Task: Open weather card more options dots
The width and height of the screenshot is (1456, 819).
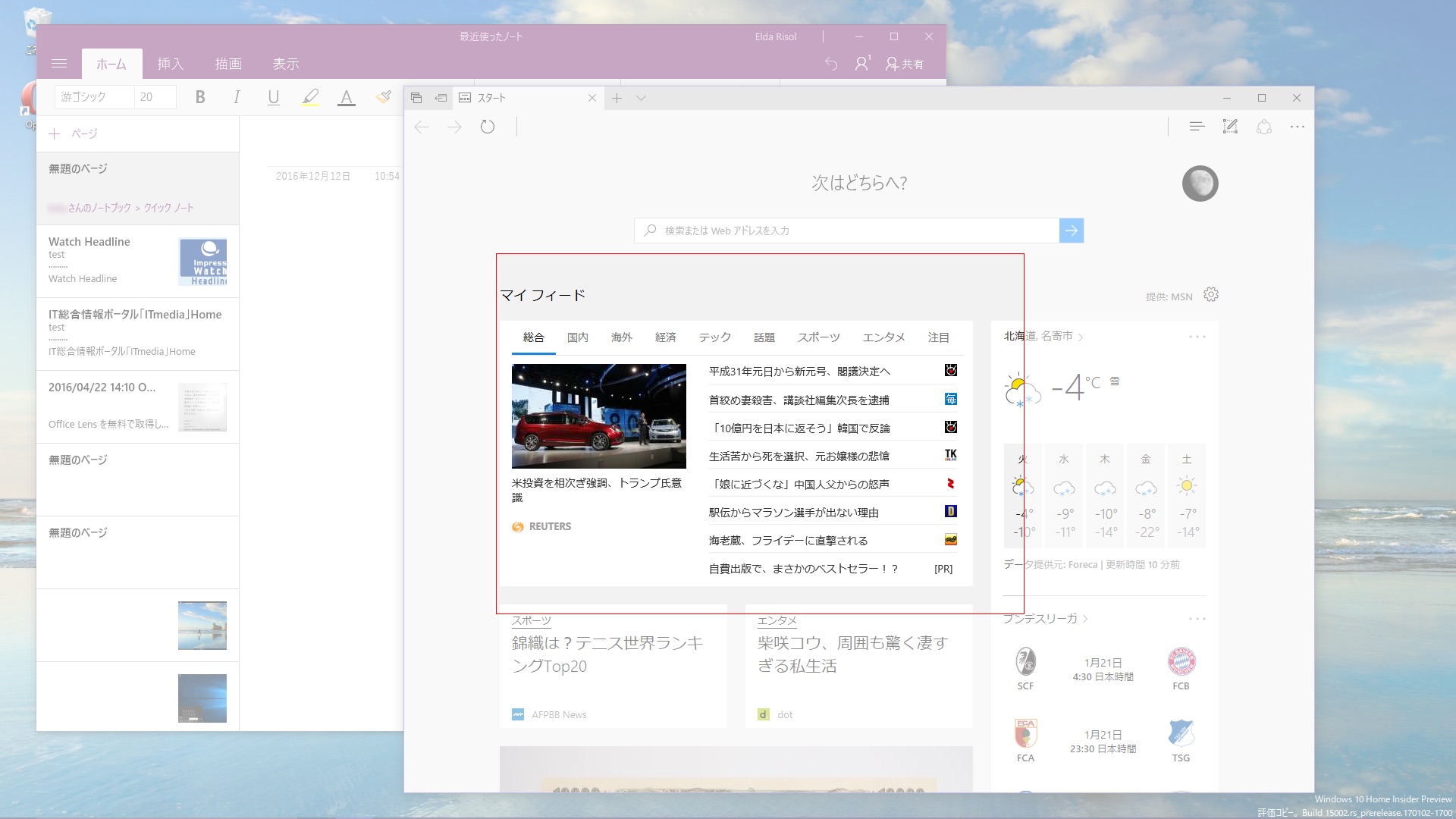Action: click(x=1197, y=337)
